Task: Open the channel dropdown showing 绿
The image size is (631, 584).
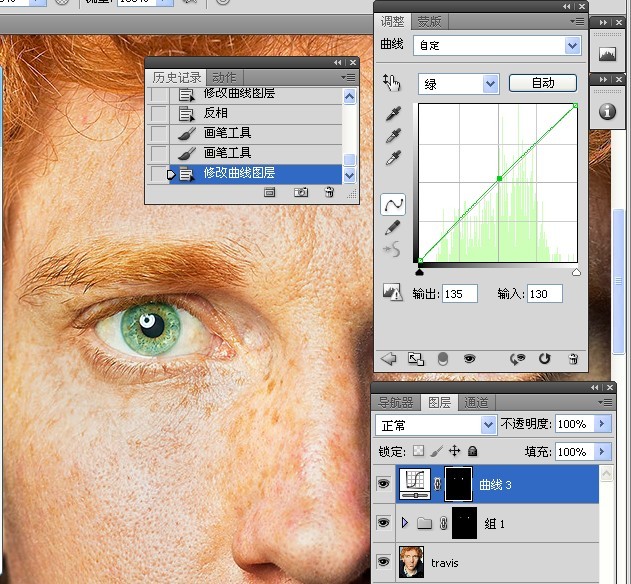Action: pyautogui.click(x=459, y=84)
